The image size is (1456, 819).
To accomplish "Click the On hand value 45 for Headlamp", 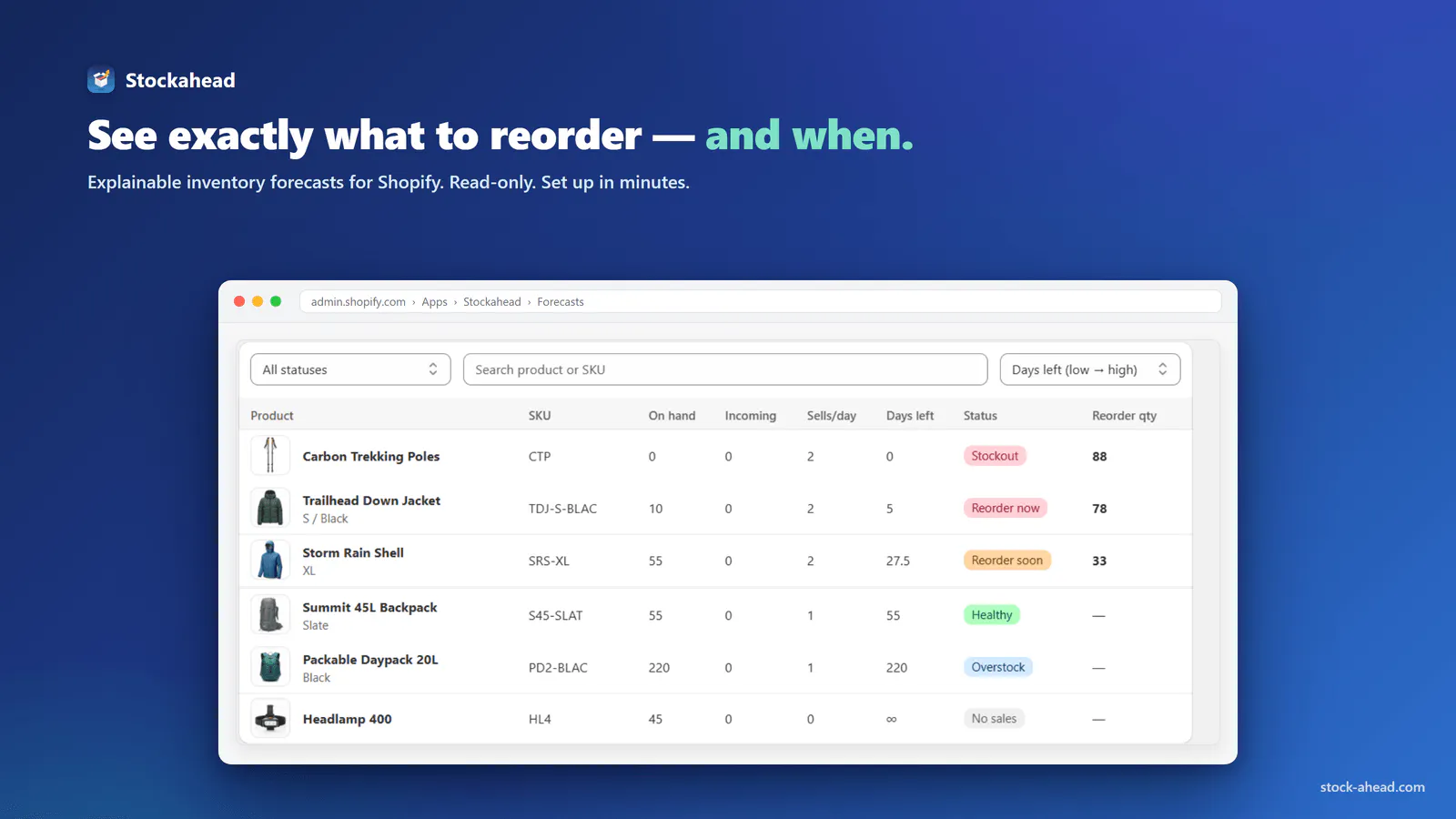I will (655, 720).
